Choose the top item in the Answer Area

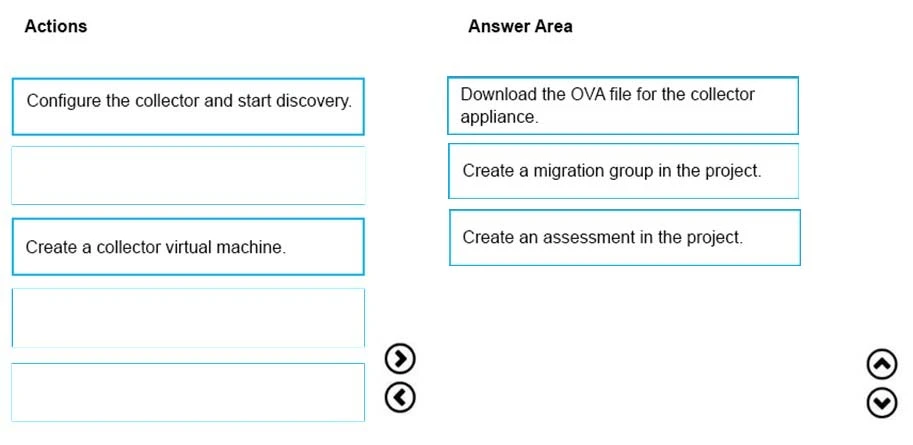coord(623,105)
